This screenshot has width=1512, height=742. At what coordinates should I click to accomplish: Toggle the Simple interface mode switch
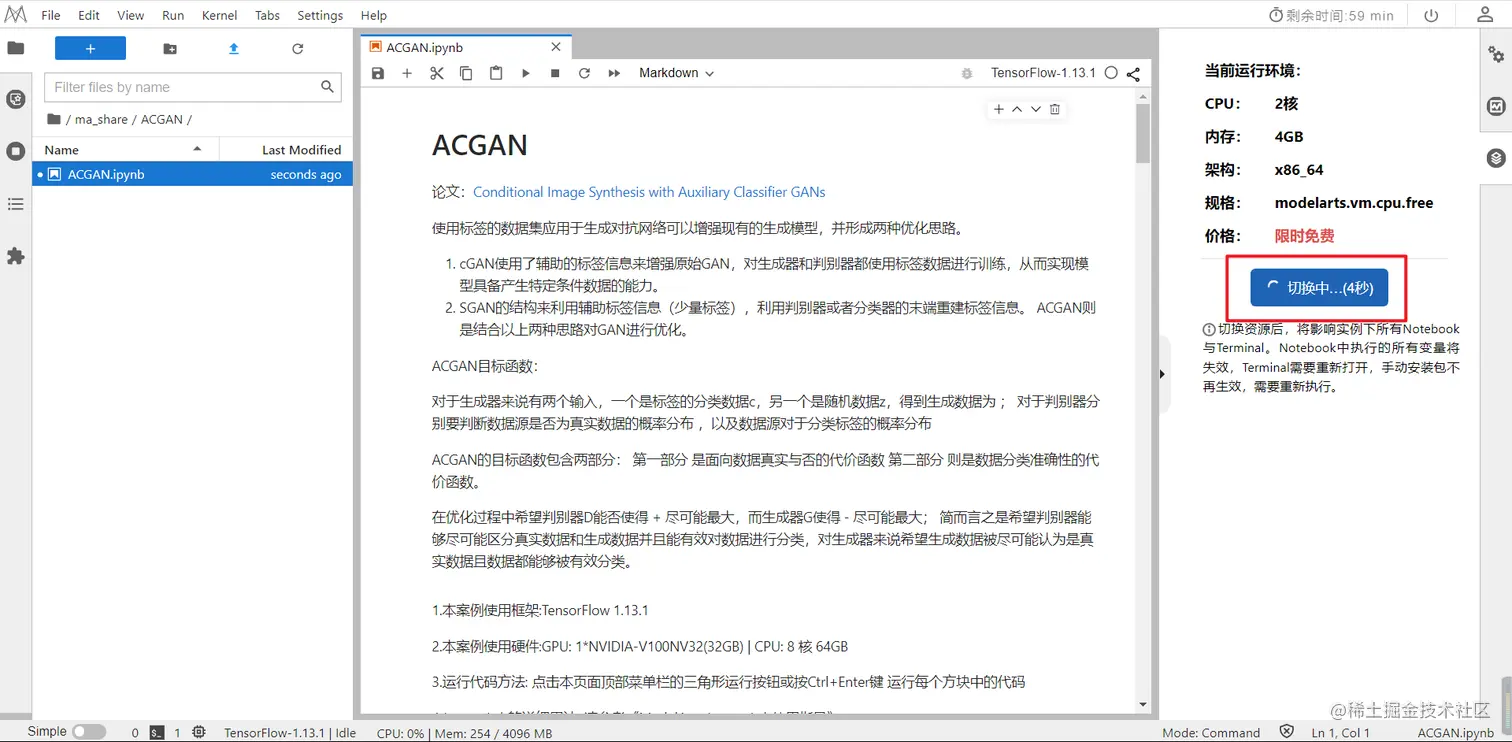coord(88,732)
